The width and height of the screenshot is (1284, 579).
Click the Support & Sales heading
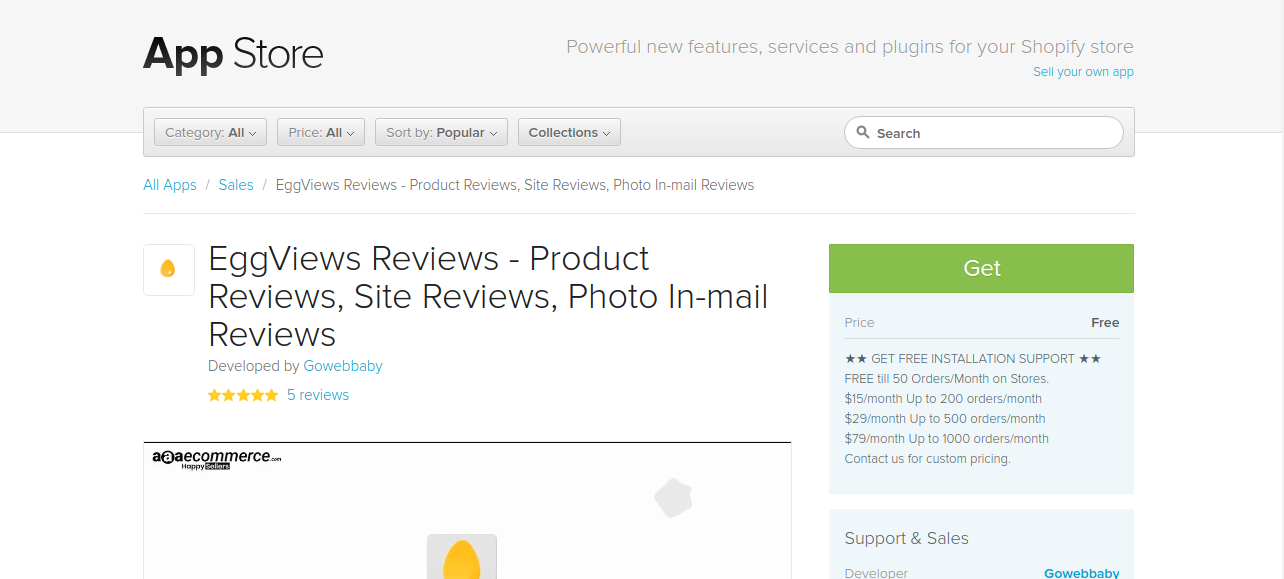[907, 538]
